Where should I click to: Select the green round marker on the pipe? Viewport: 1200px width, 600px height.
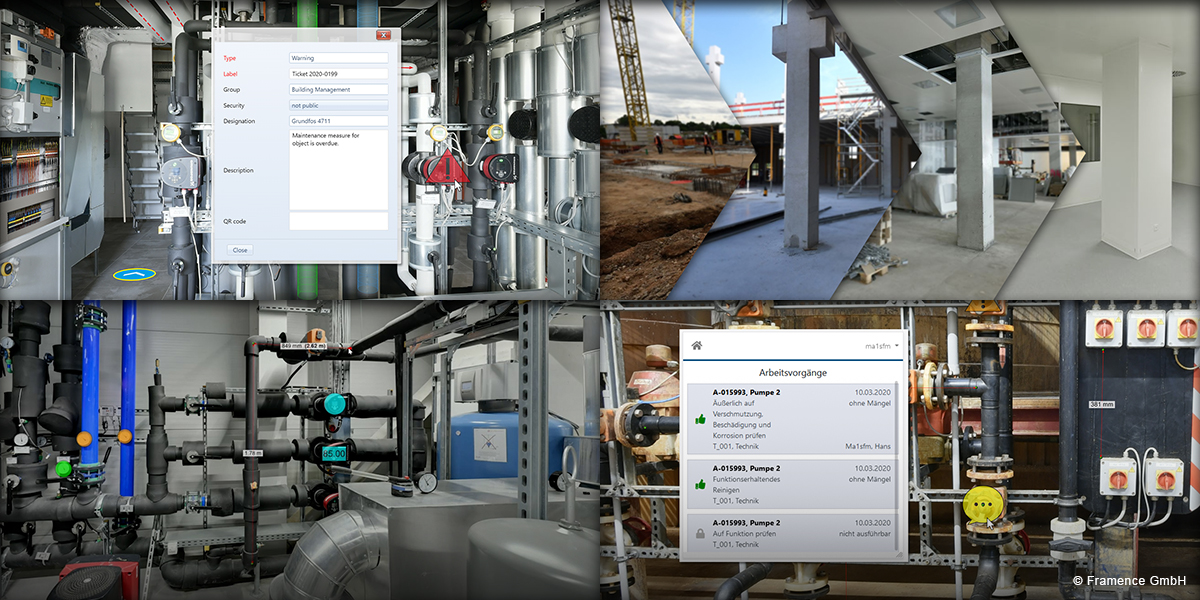click(x=63, y=467)
